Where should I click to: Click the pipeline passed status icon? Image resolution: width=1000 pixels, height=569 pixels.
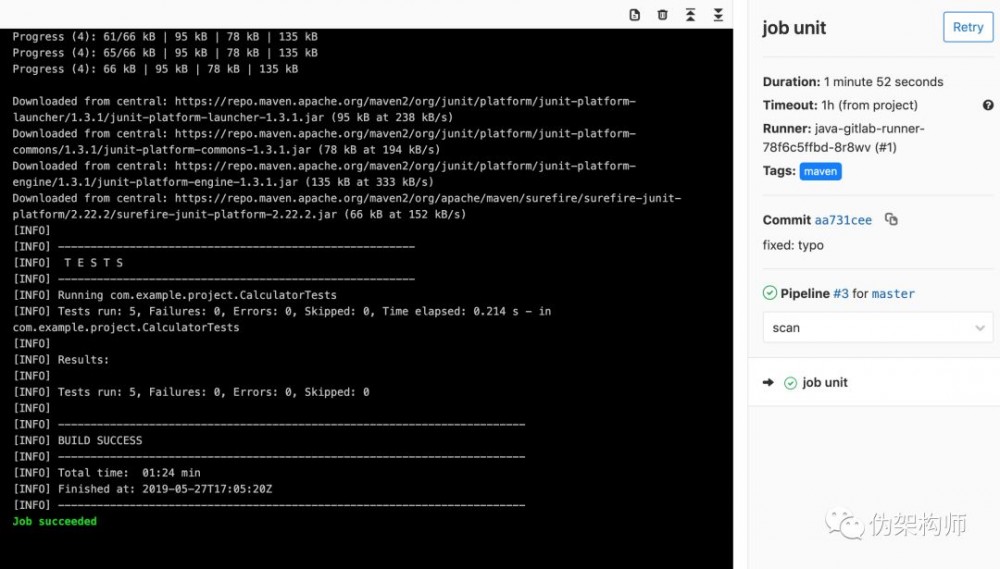(x=770, y=293)
